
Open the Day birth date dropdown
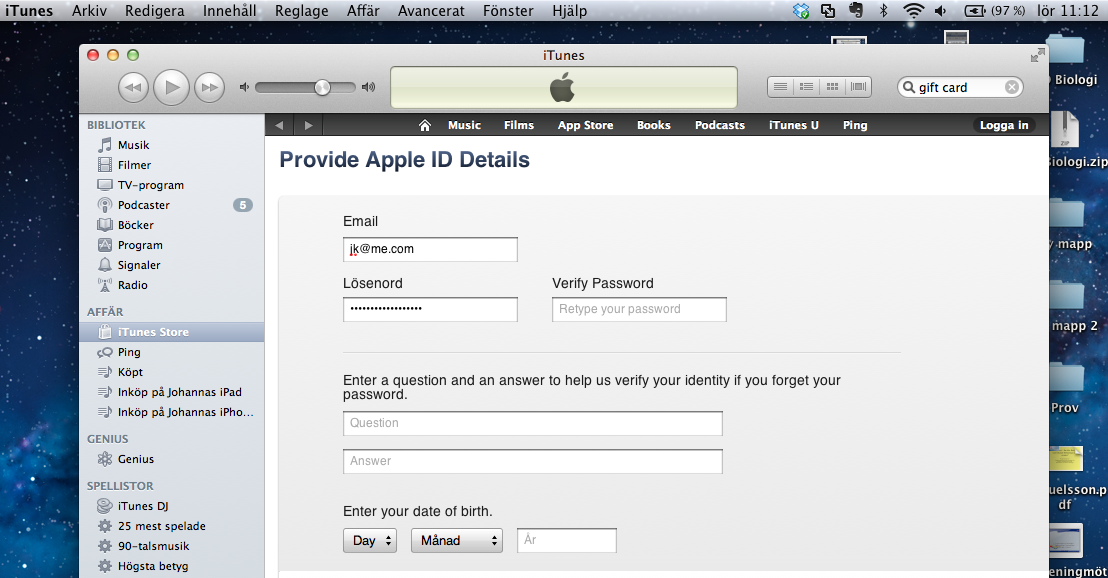coord(370,541)
